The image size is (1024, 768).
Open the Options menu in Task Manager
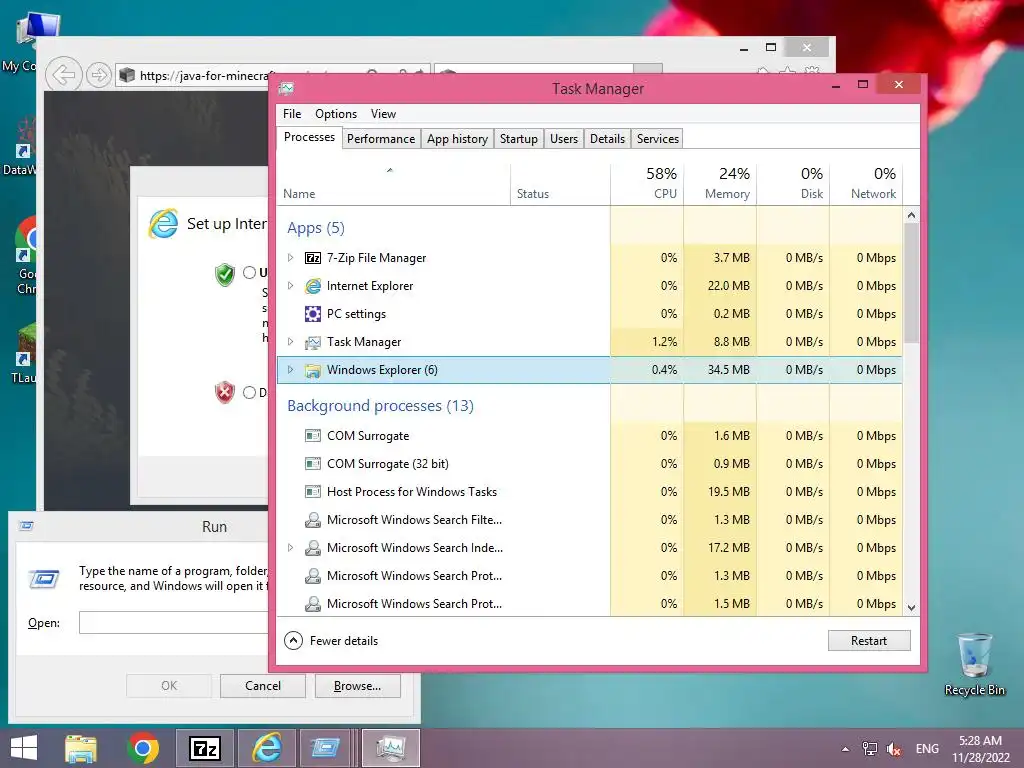point(336,114)
